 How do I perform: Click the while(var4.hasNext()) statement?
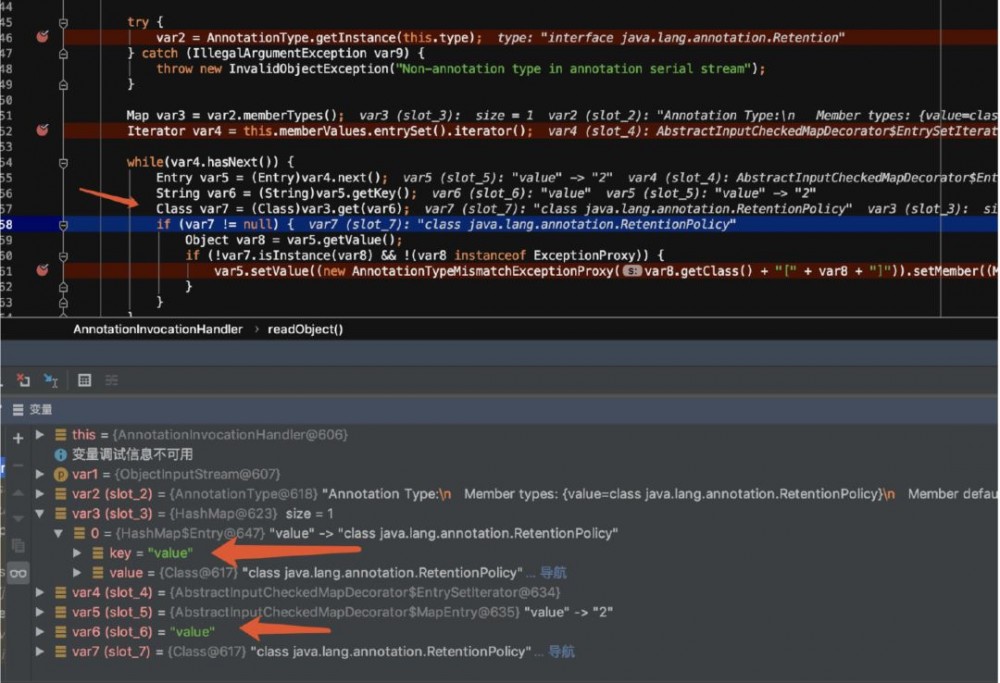tap(210, 162)
